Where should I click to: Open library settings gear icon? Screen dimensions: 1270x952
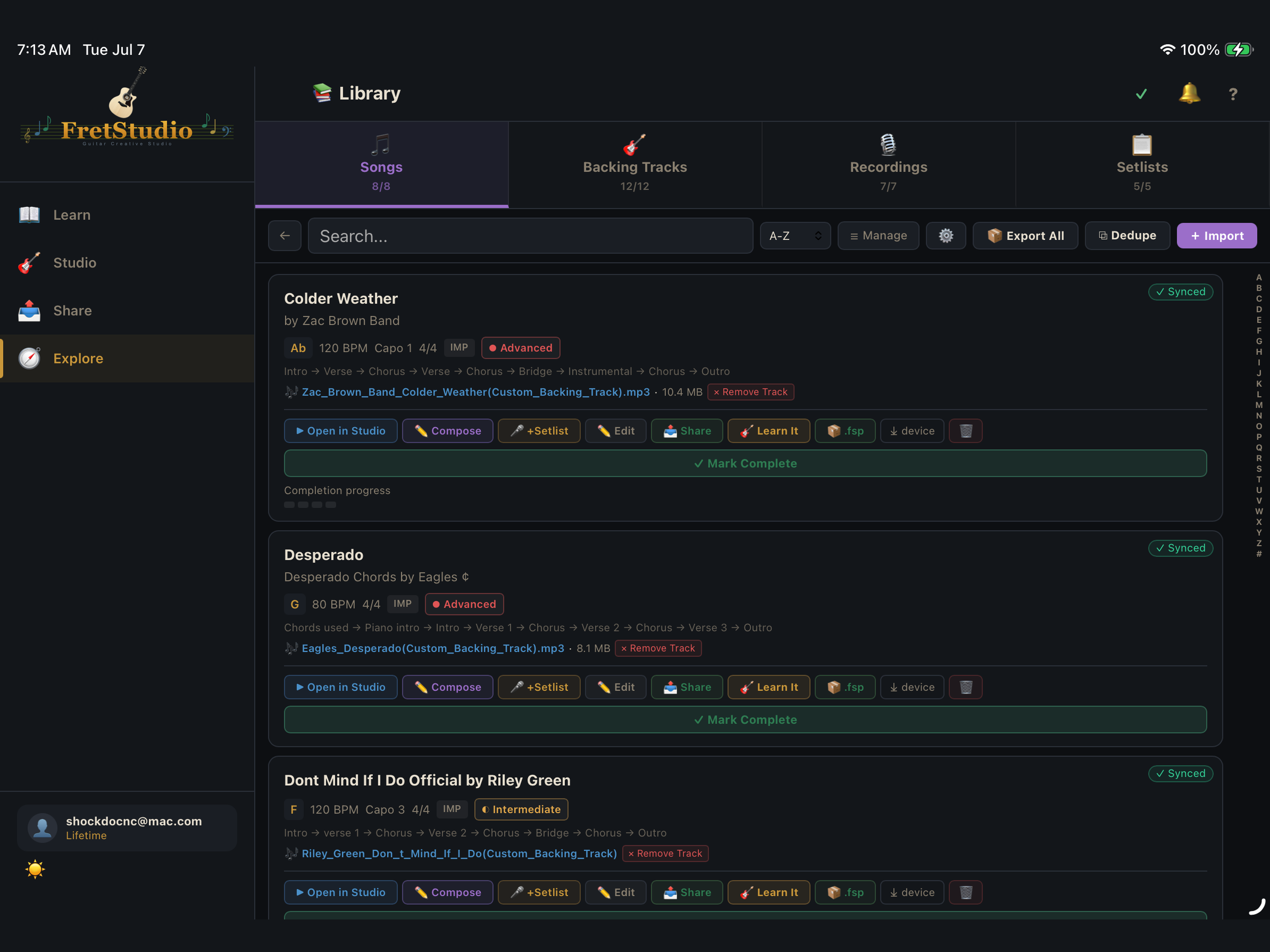click(x=946, y=235)
